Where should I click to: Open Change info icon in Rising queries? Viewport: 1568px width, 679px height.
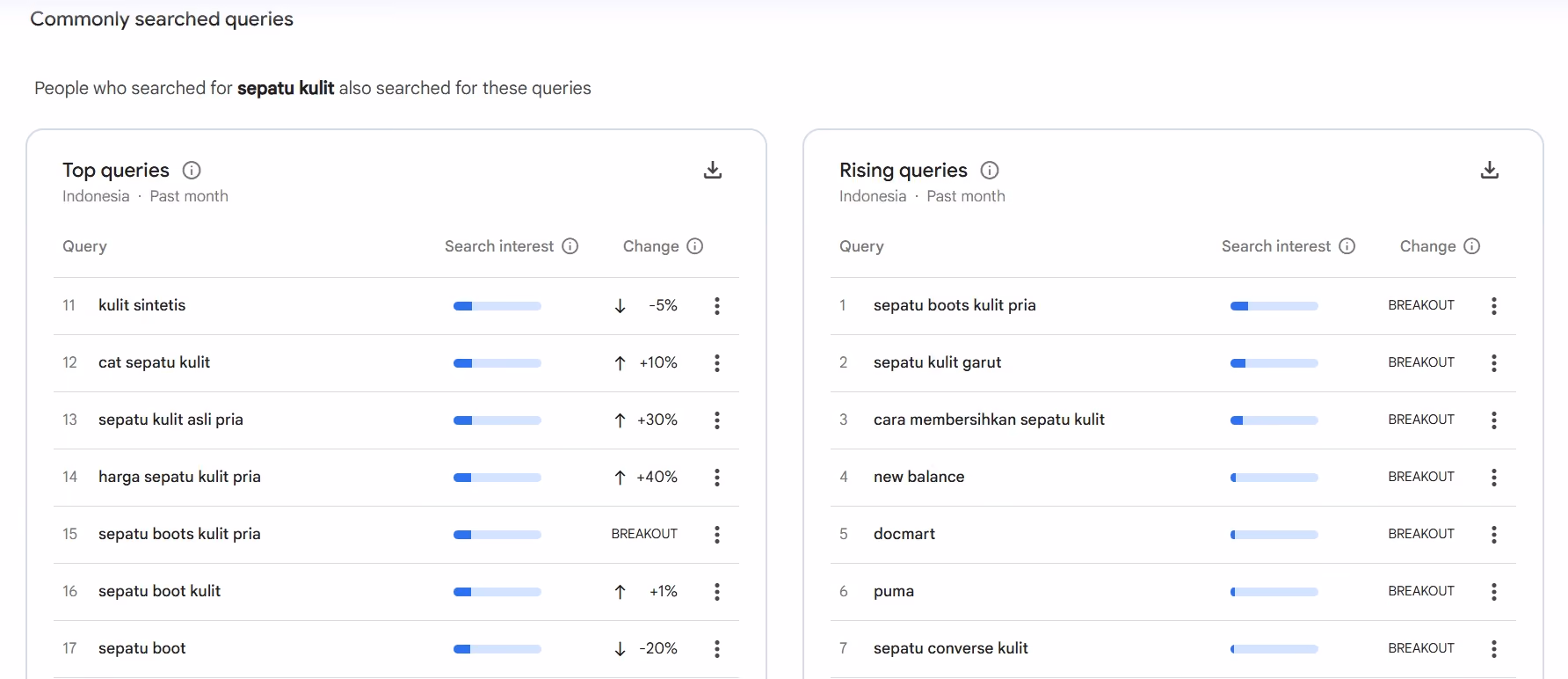click(1472, 246)
